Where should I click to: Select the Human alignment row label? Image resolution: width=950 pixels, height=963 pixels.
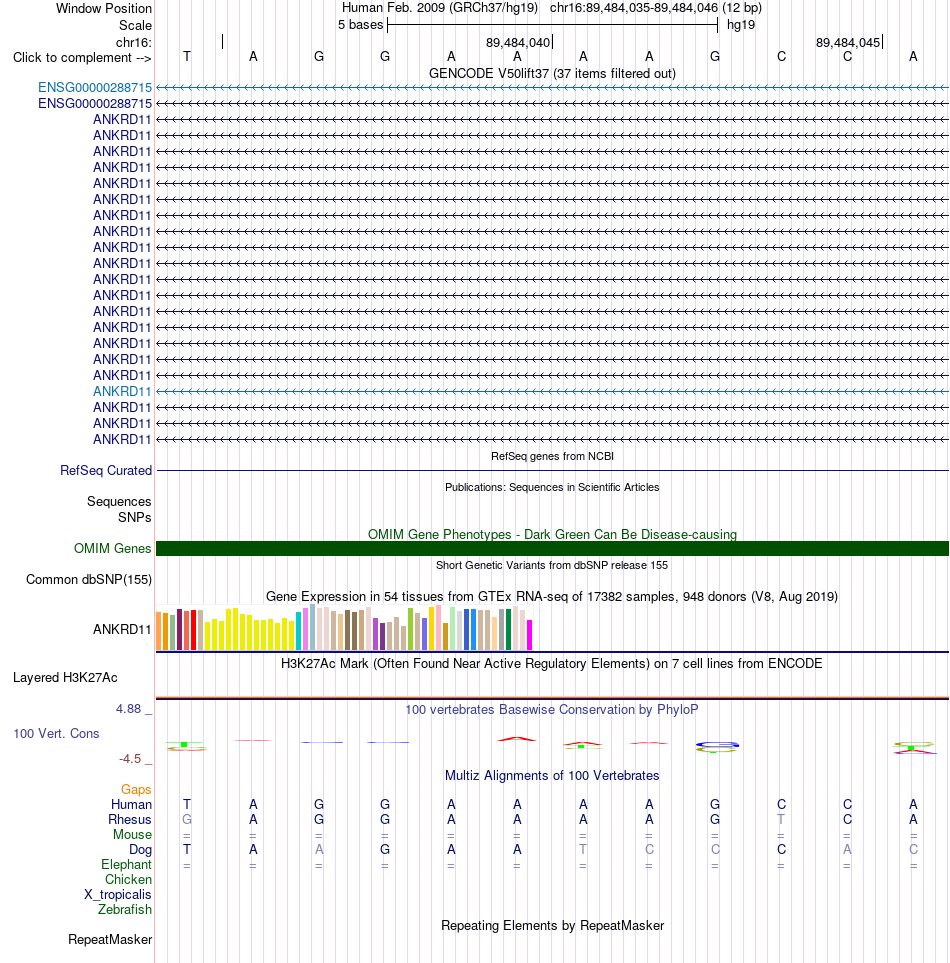[x=131, y=805]
